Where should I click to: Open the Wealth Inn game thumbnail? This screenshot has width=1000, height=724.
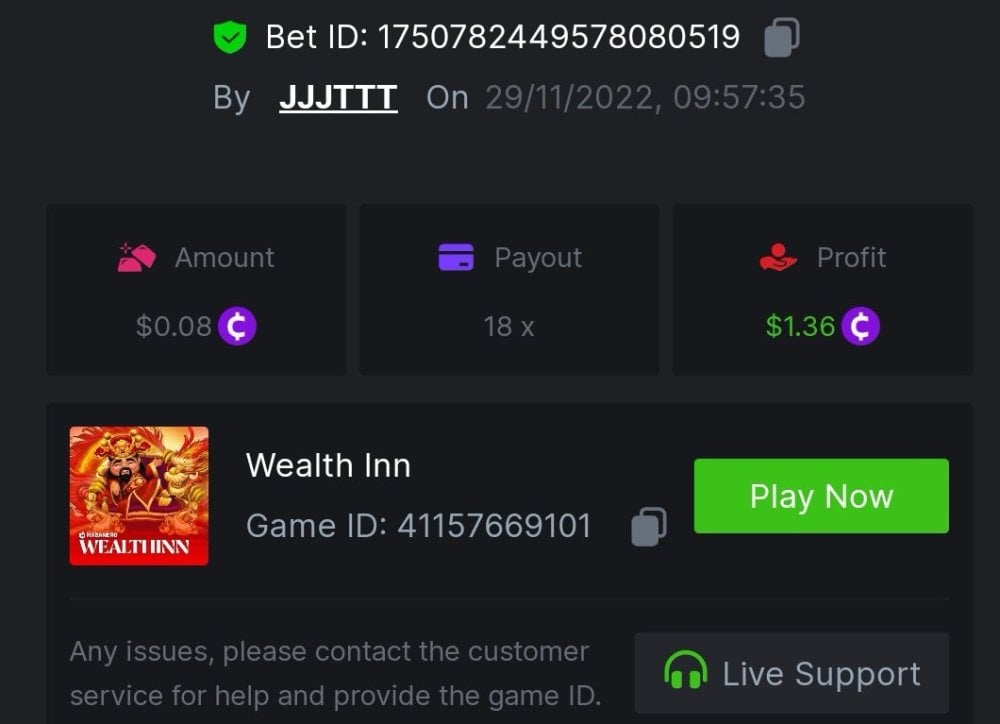tap(139, 496)
